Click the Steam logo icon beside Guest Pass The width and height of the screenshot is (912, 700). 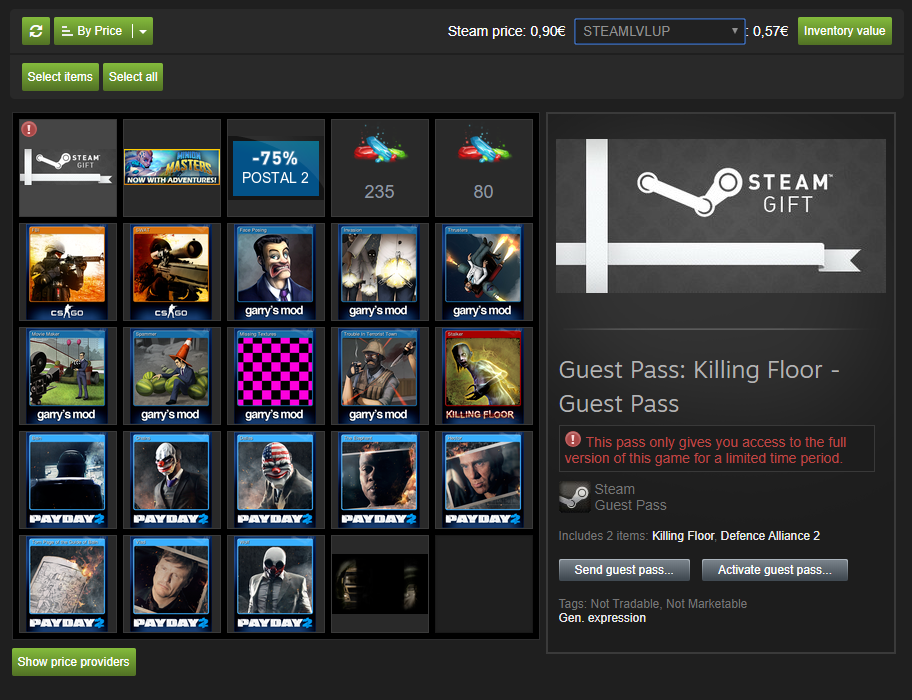(574, 497)
